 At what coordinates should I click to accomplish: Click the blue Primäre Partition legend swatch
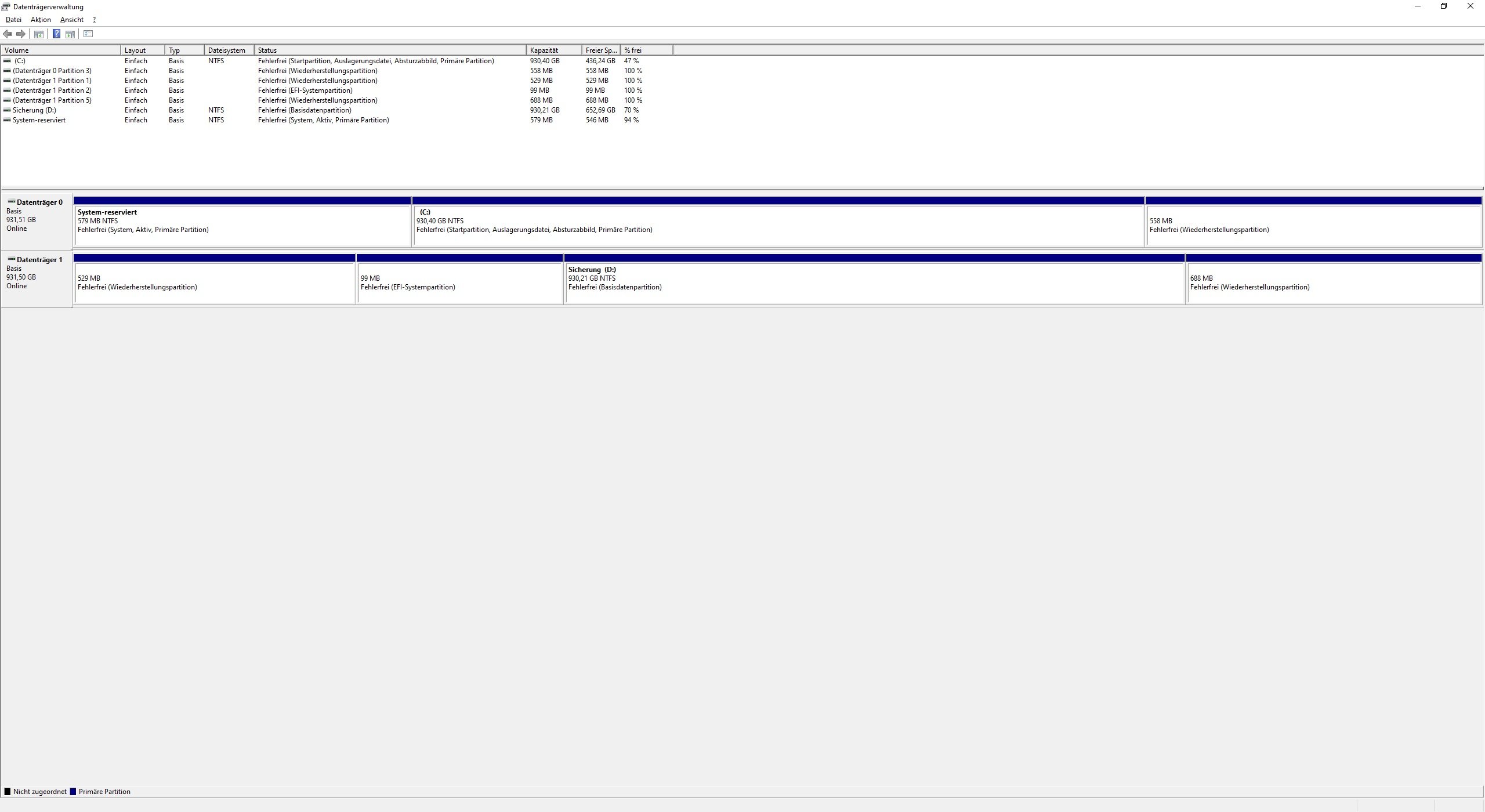click(73, 792)
